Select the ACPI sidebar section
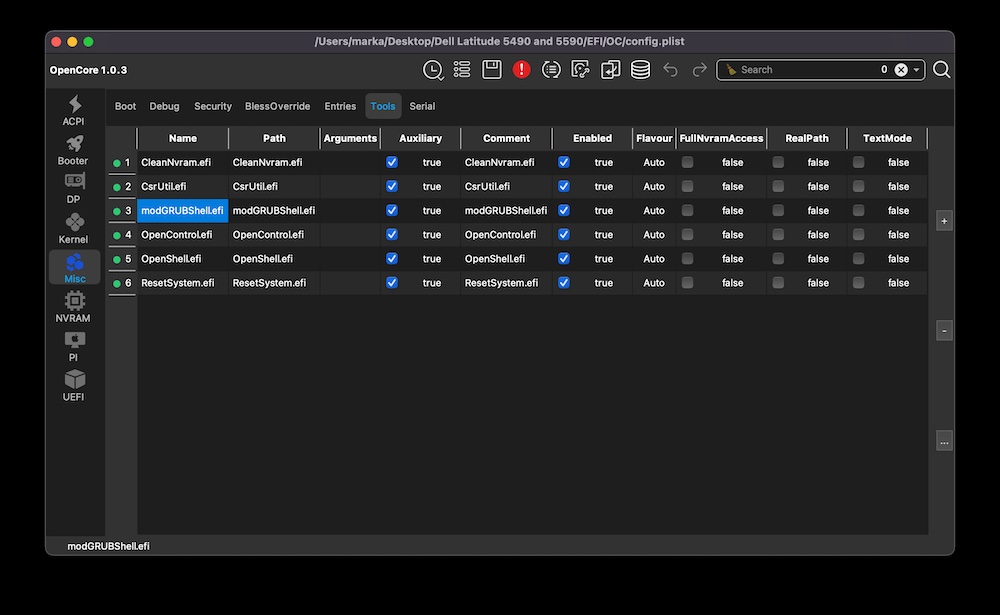This screenshot has width=1000, height=615. [73, 110]
